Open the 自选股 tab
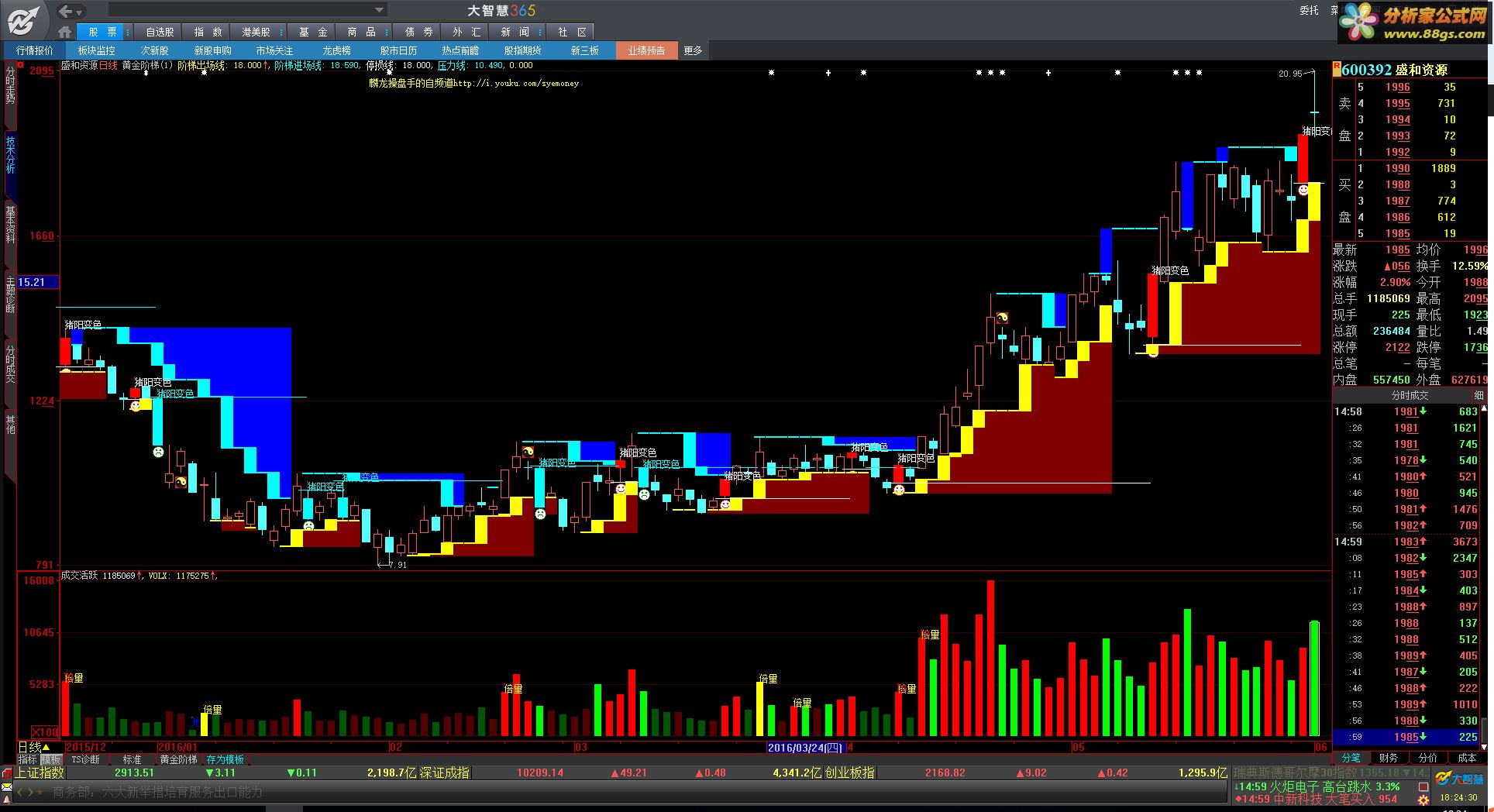Screen dimensions: 1494x812 pos(160,32)
